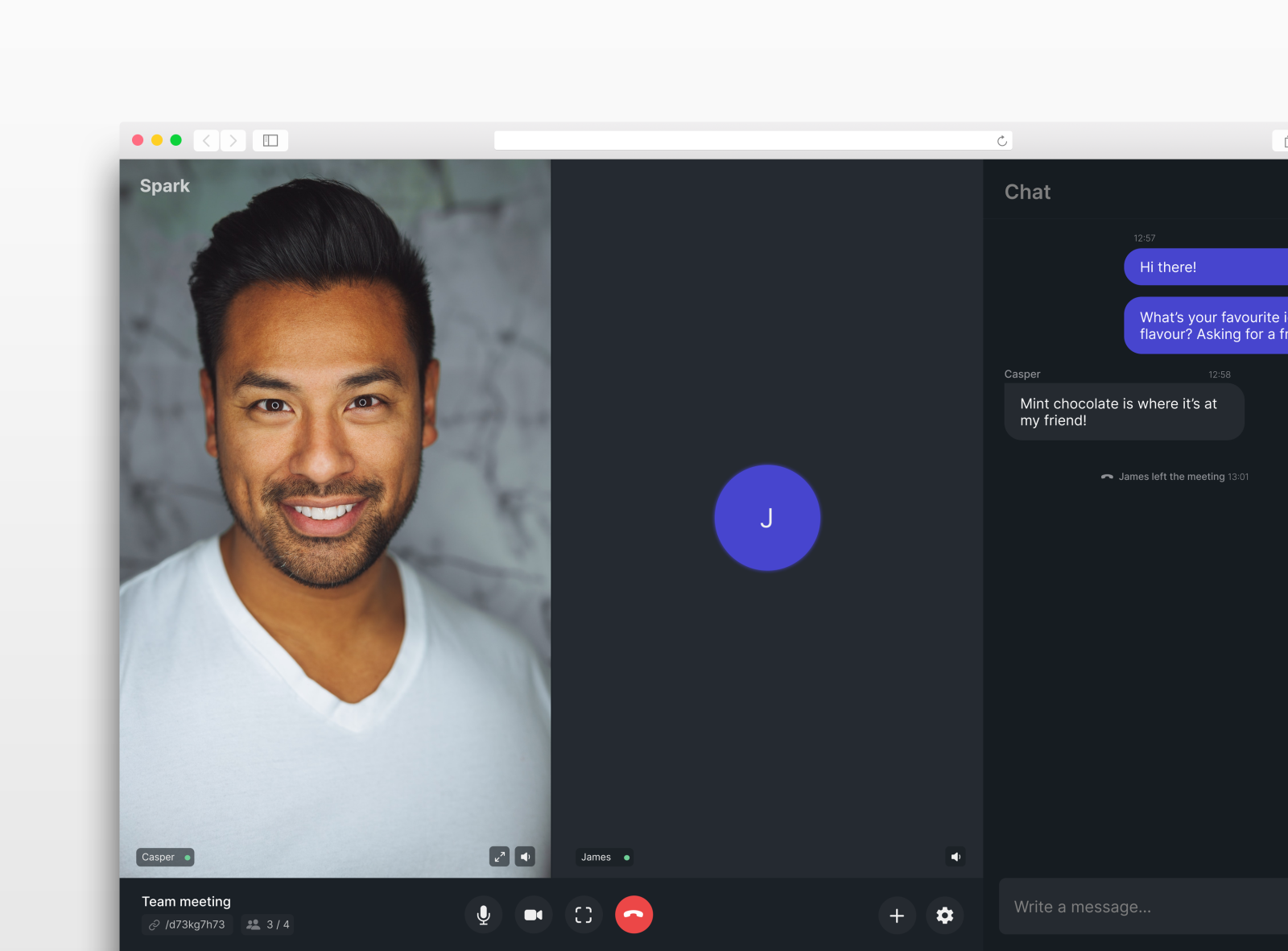This screenshot has width=1288, height=951.
Task: Add a participant with the plus button
Action: (897, 916)
